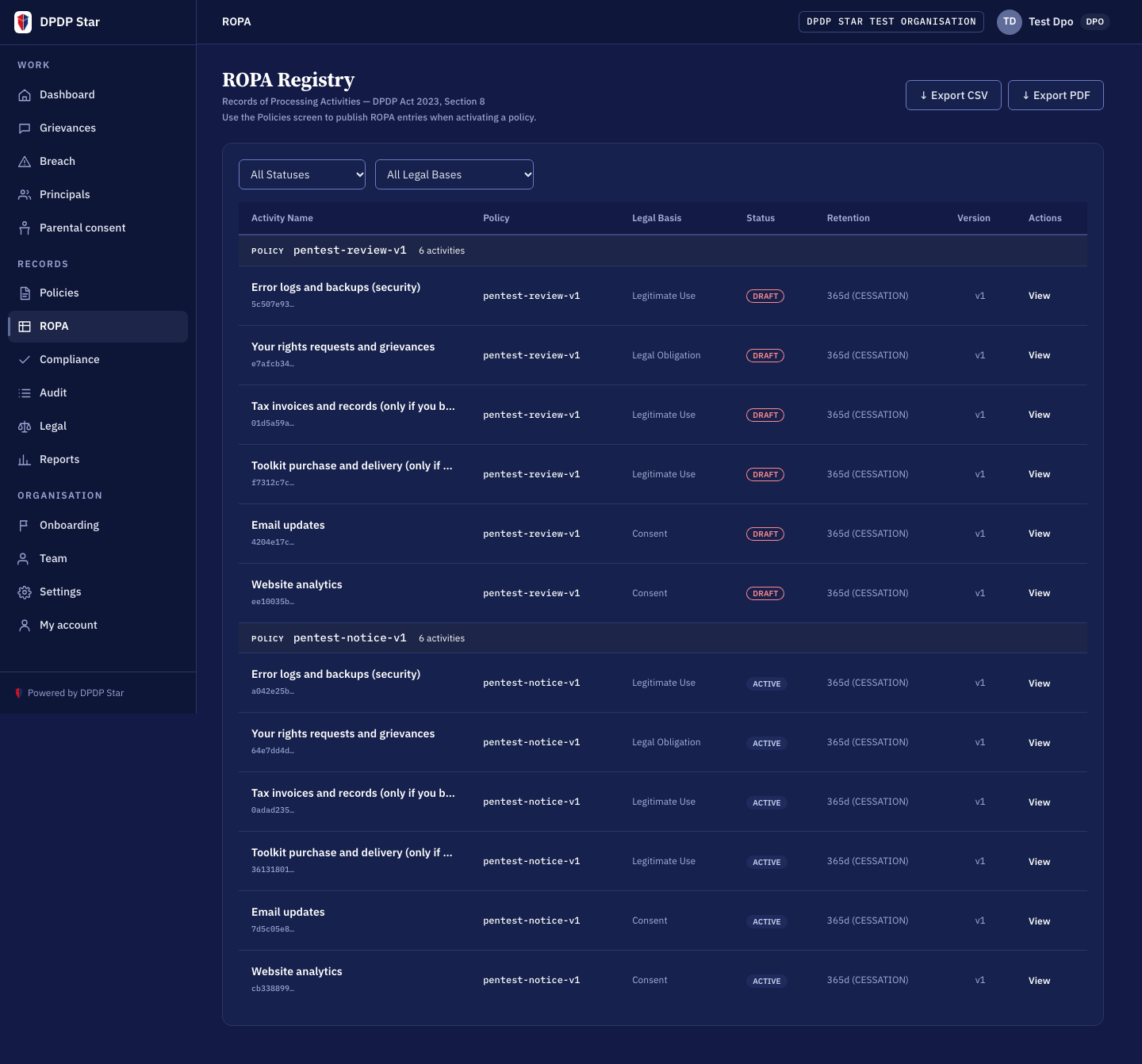This screenshot has height=1064, width=1142.
Task: Click the Principals people icon
Action: [x=25, y=195]
